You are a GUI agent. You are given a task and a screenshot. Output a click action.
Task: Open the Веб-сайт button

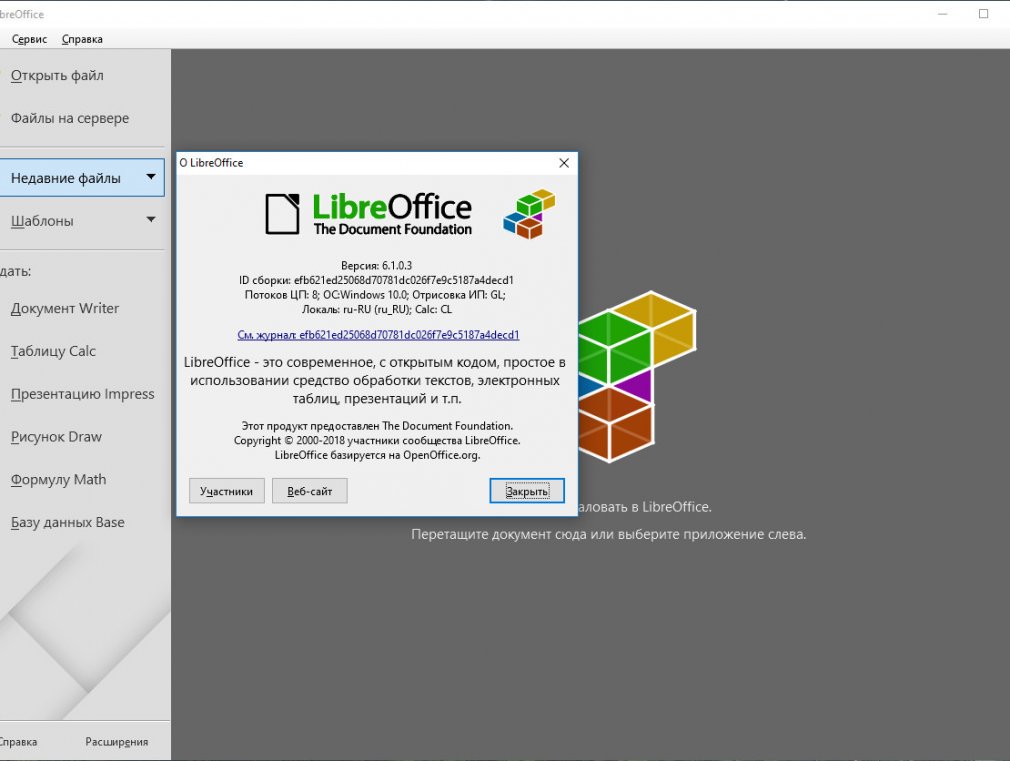(309, 491)
